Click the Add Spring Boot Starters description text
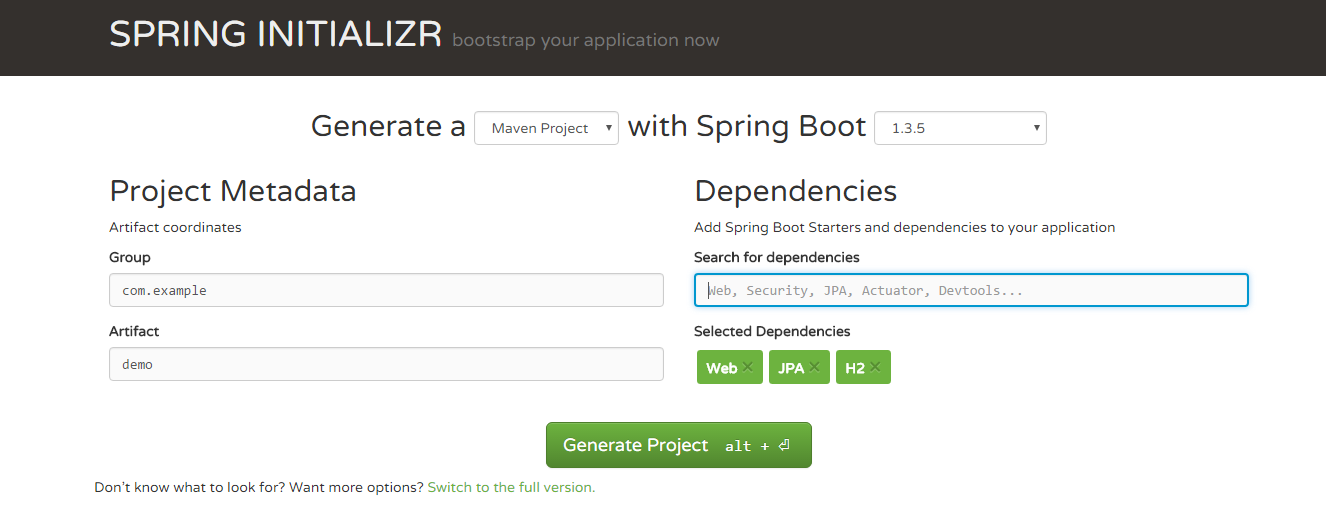Screen dimensions: 1326x525 point(905,227)
